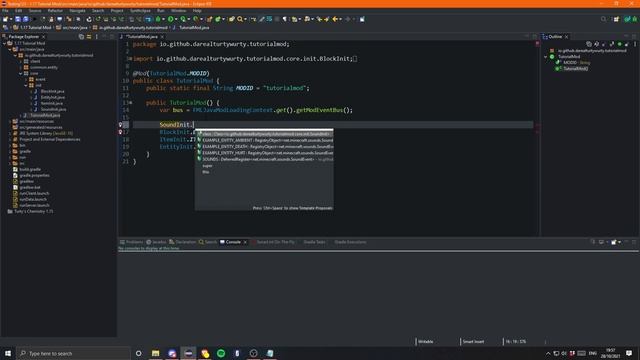Collapse the src/main/java folder
Viewport: 640px width, 360px height.
10,49
